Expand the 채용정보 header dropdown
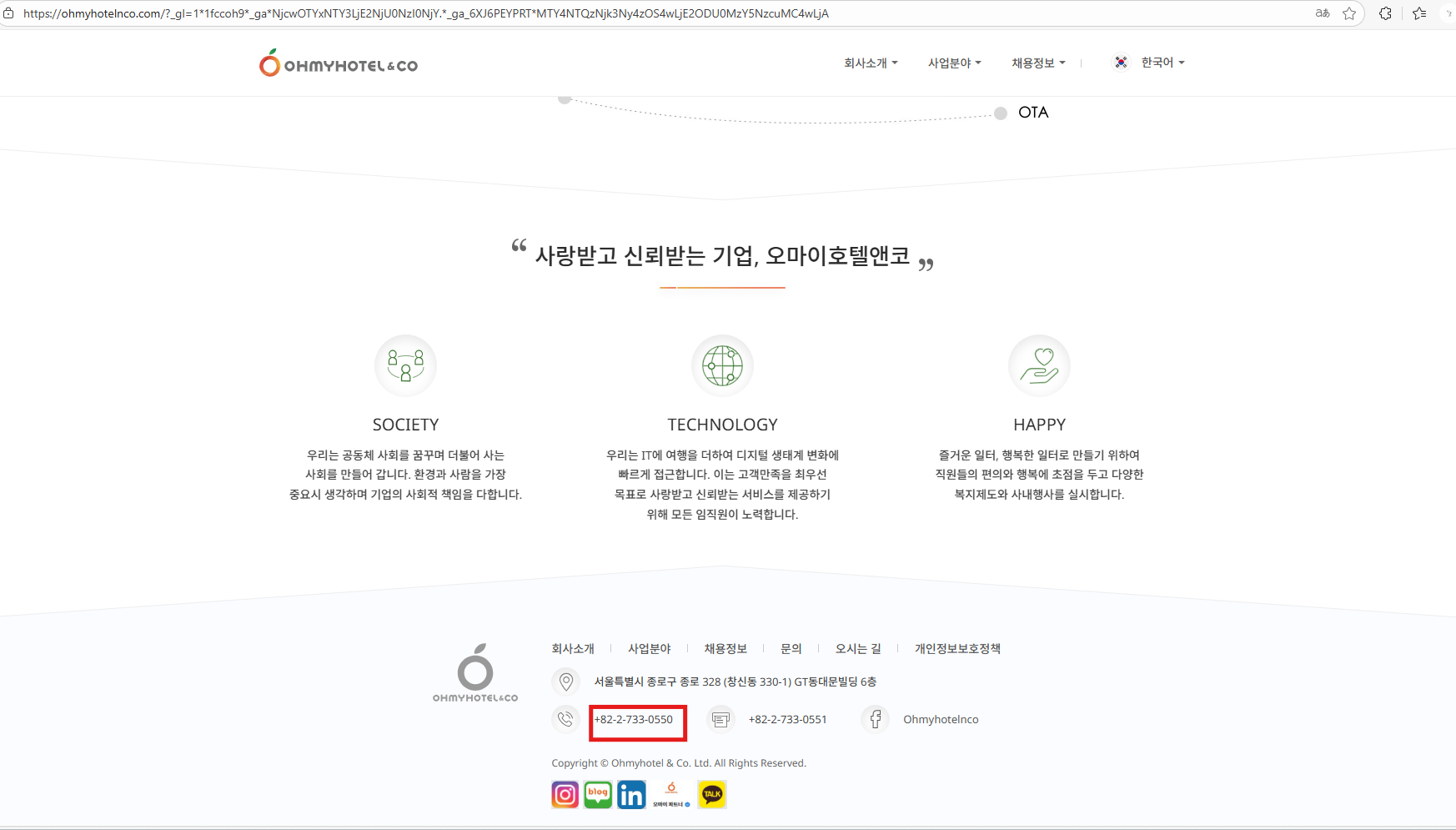Image resolution: width=1456 pixels, height=830 pixels. (x=1038, y=63)
